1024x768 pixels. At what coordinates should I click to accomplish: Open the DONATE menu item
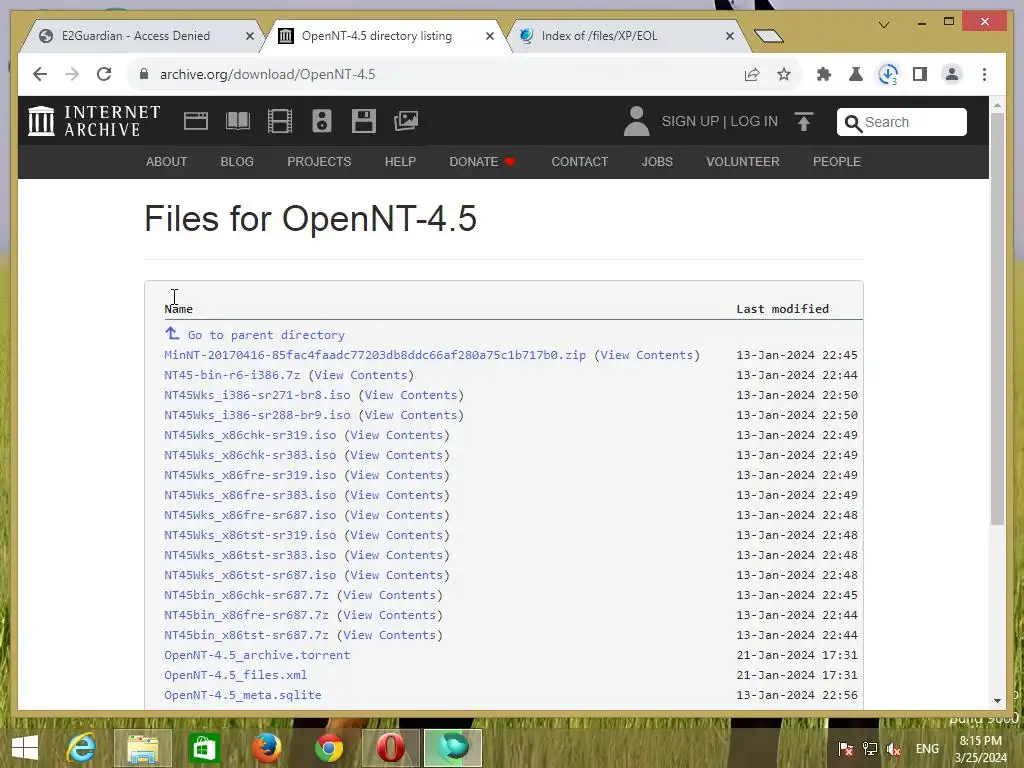482,162
